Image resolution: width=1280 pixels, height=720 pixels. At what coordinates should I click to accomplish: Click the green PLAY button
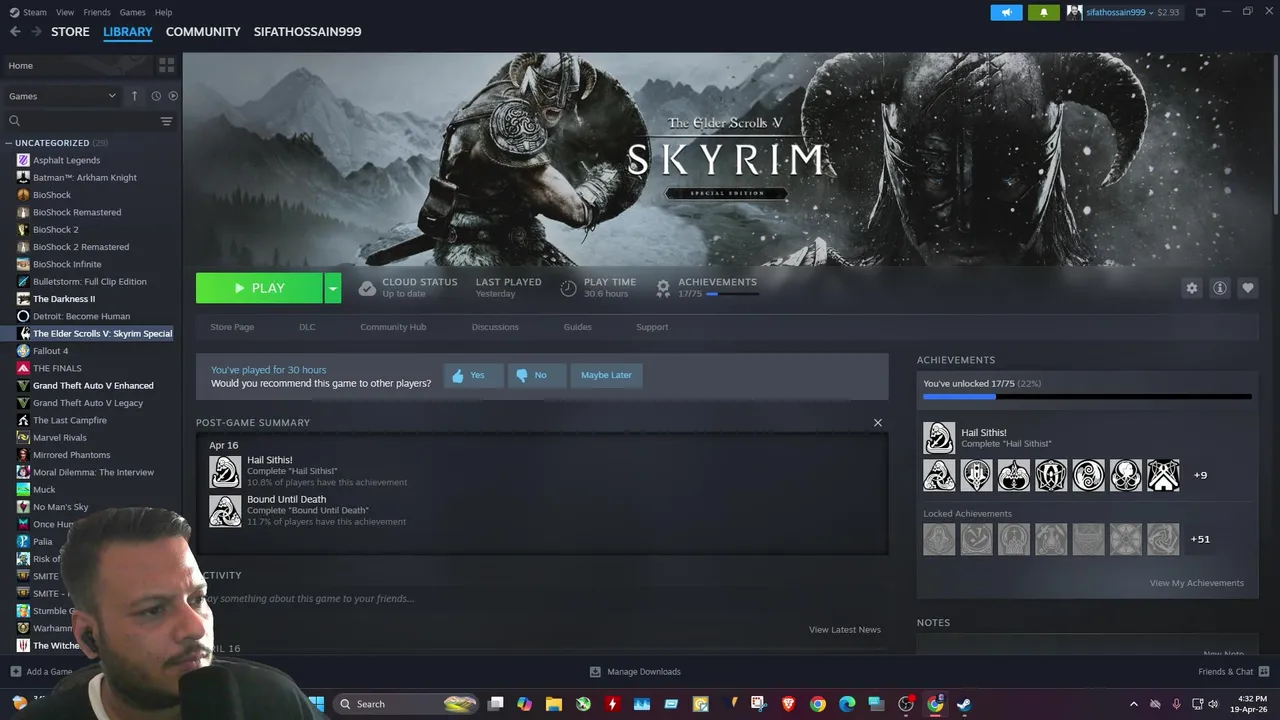[x=259, y=288]
